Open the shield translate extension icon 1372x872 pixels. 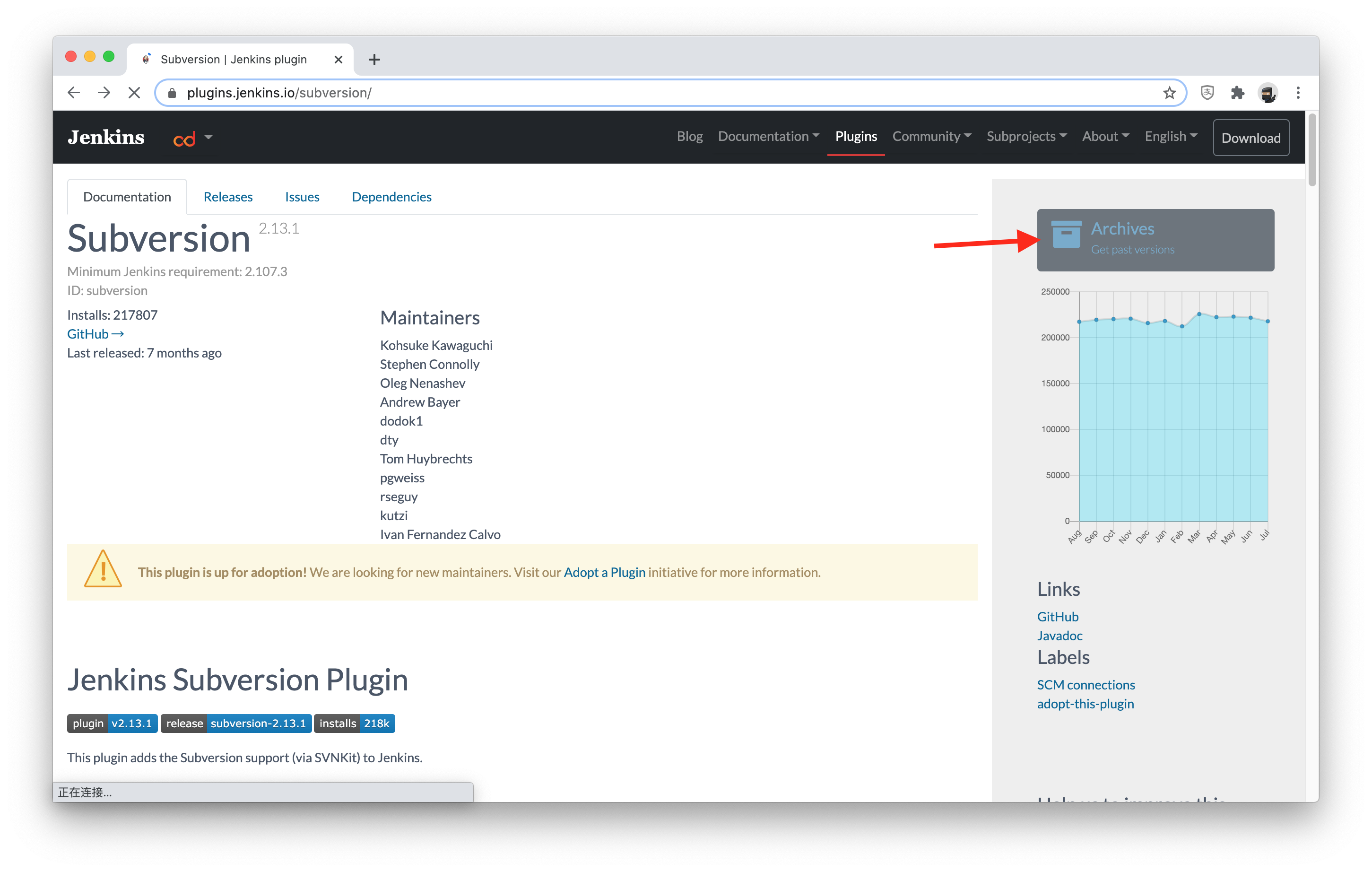pos(1207,92)
